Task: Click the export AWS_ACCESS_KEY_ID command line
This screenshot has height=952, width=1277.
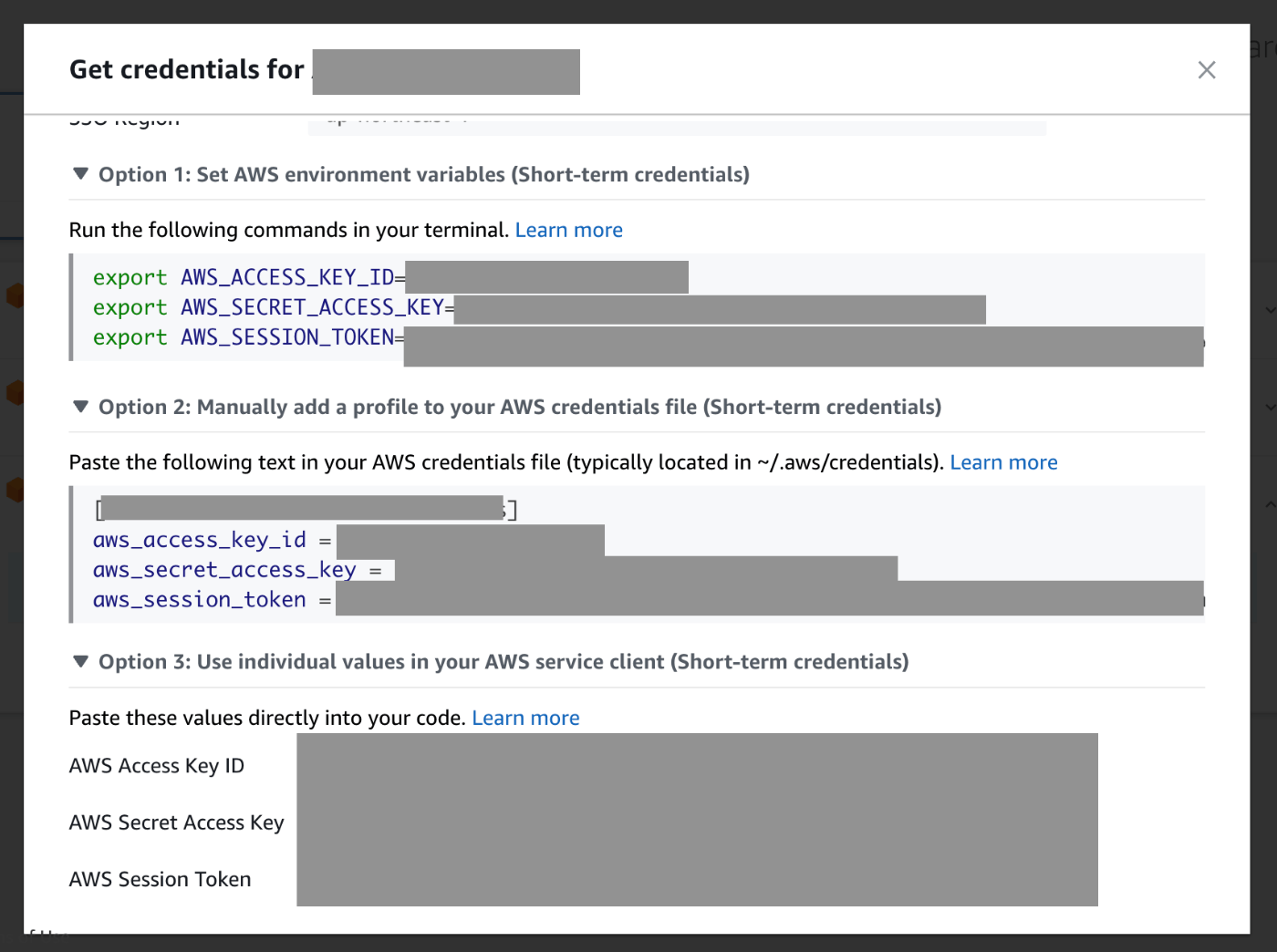Action: pos(246,277)
